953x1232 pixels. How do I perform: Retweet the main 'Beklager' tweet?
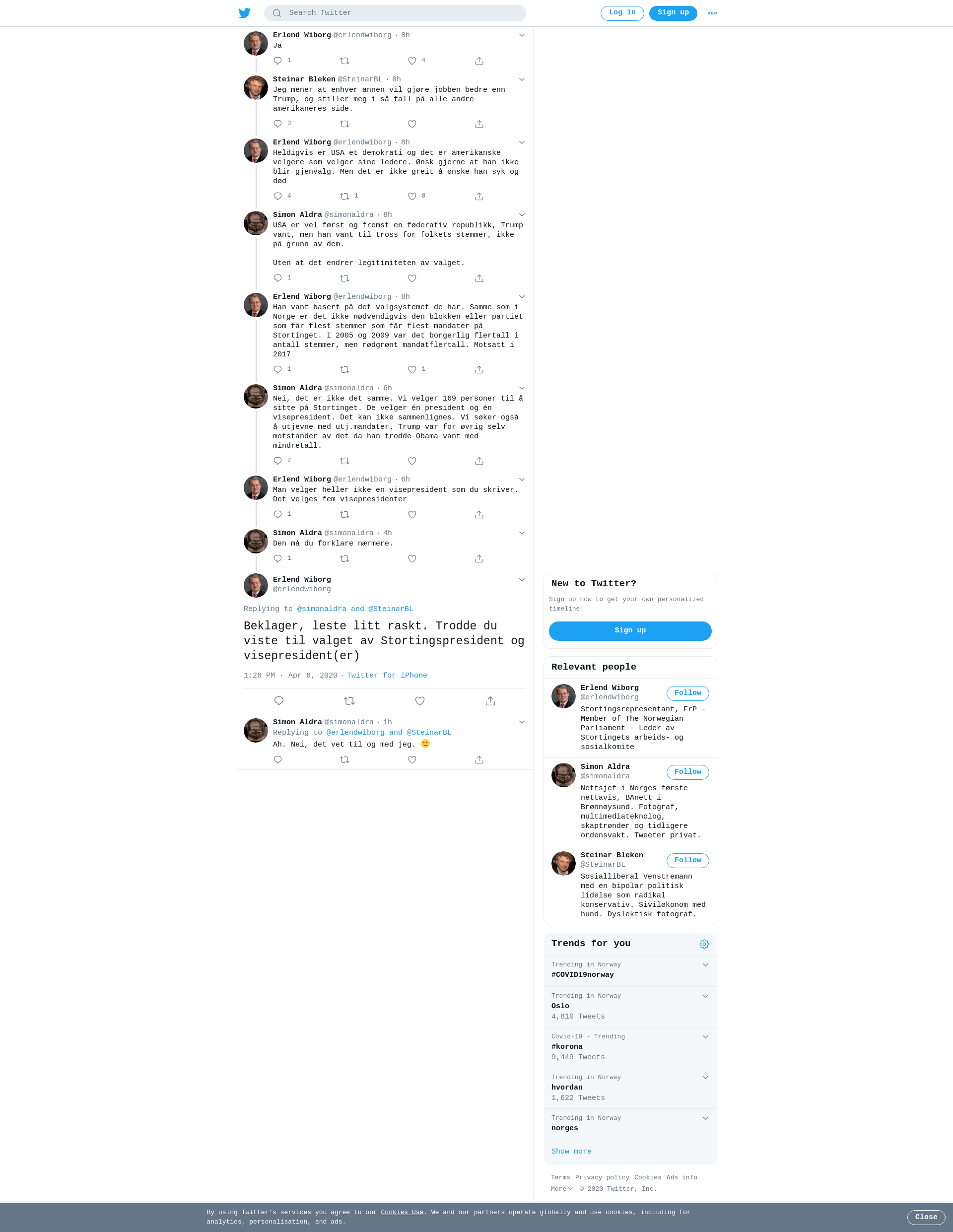349,700
